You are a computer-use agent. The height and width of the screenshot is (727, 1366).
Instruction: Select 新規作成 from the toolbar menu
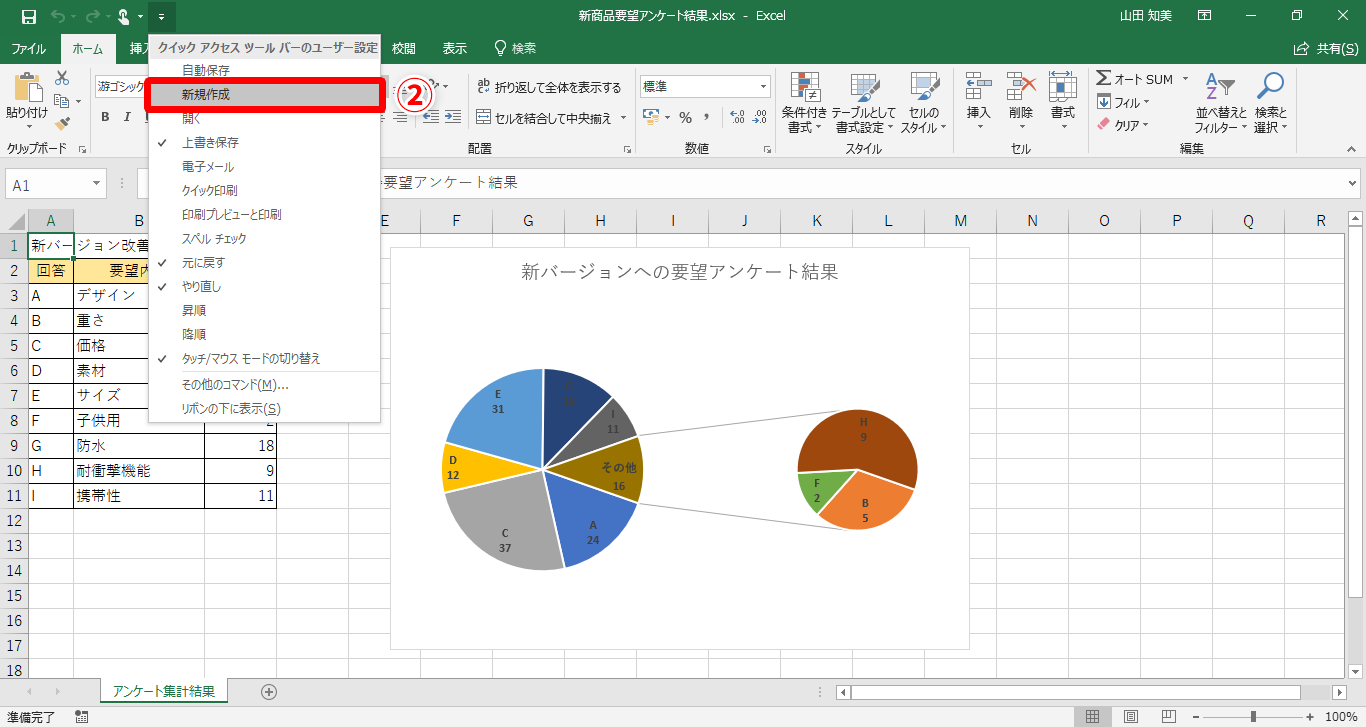click(x=264, y=95)
